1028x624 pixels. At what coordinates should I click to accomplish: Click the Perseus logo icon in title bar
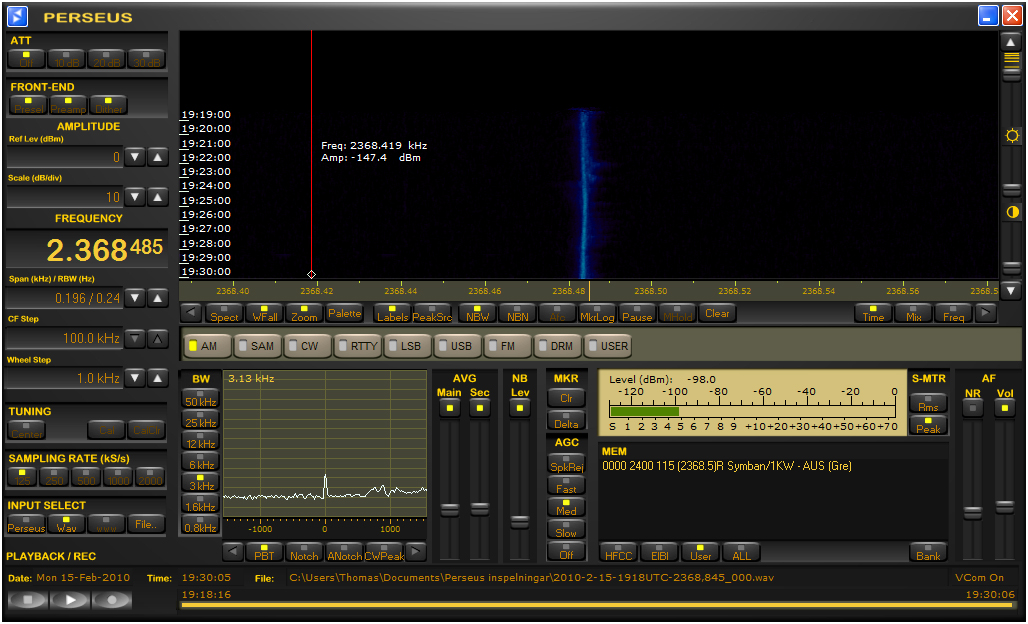tap(18, 16)
